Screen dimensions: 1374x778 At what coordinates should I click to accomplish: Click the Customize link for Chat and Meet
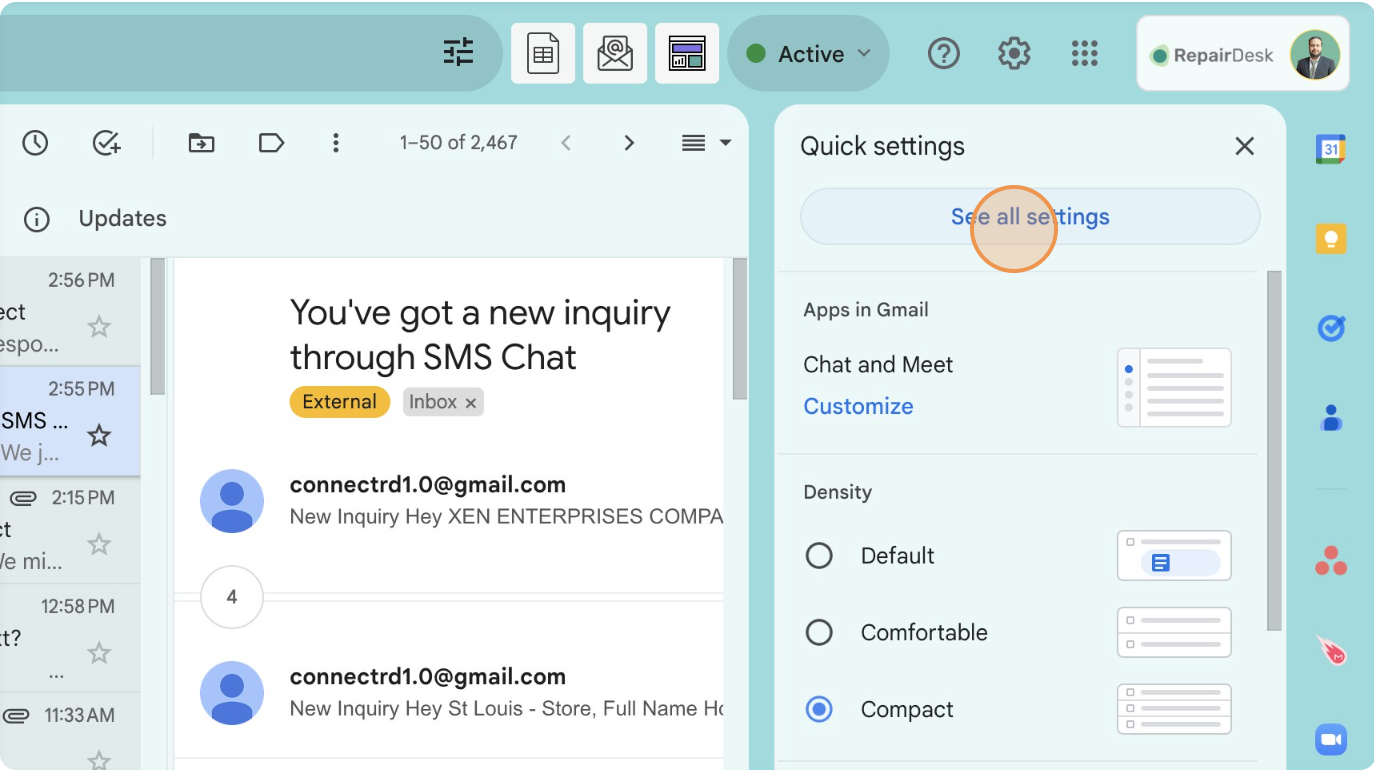[x=858, y=407]
